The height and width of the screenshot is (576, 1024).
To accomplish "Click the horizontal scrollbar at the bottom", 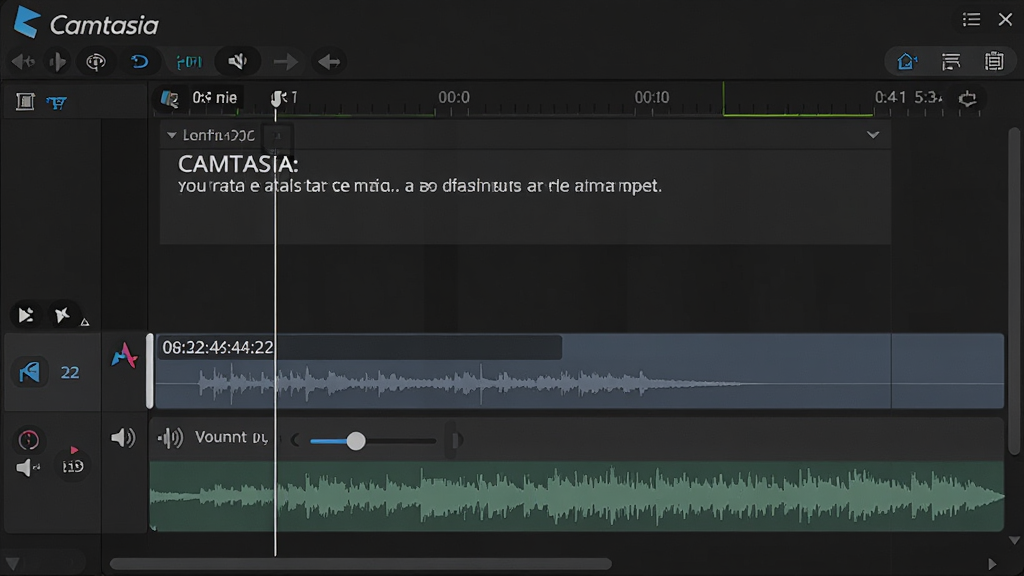I will (360, 563).
